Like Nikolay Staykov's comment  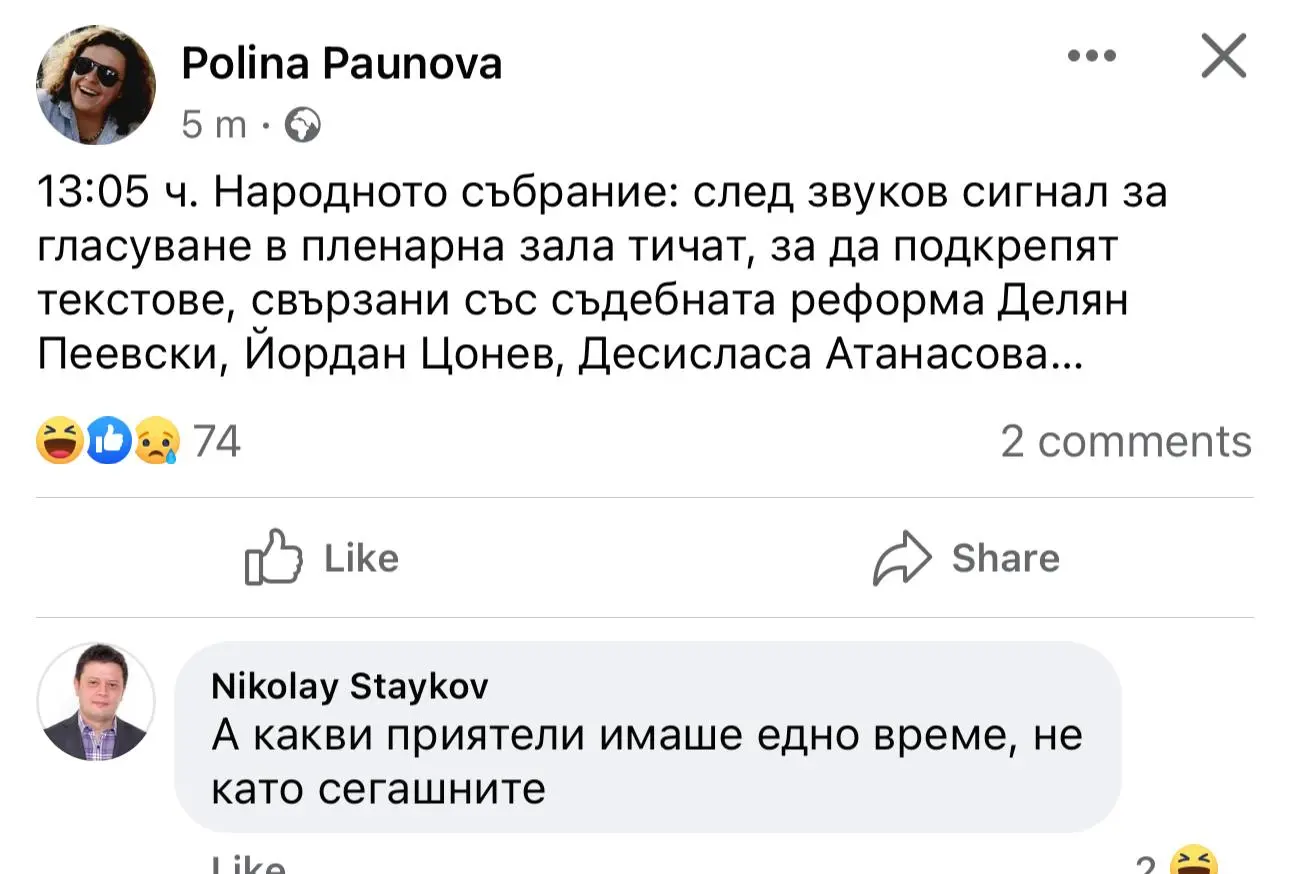(249, 866)
